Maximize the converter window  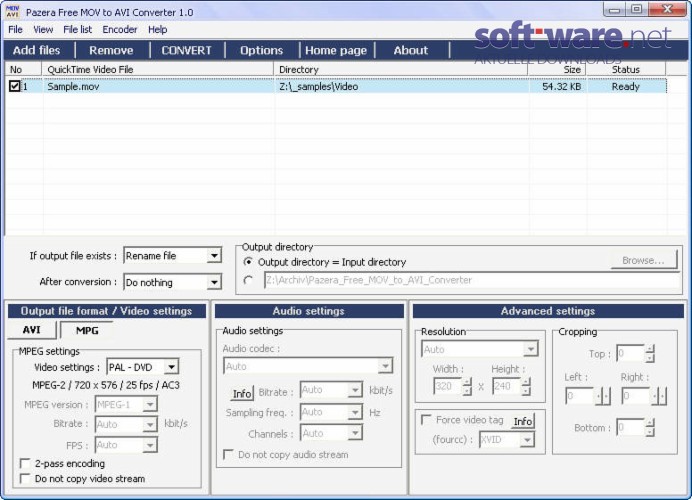(636, 9)
